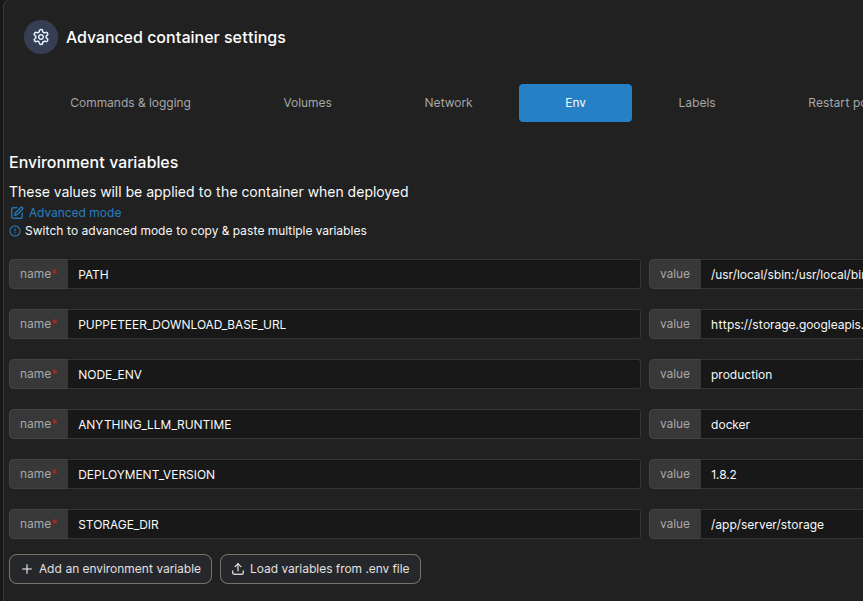Click the PATH name input field
The width and height of the screenshot is (863, 601).
click(353, 274)
